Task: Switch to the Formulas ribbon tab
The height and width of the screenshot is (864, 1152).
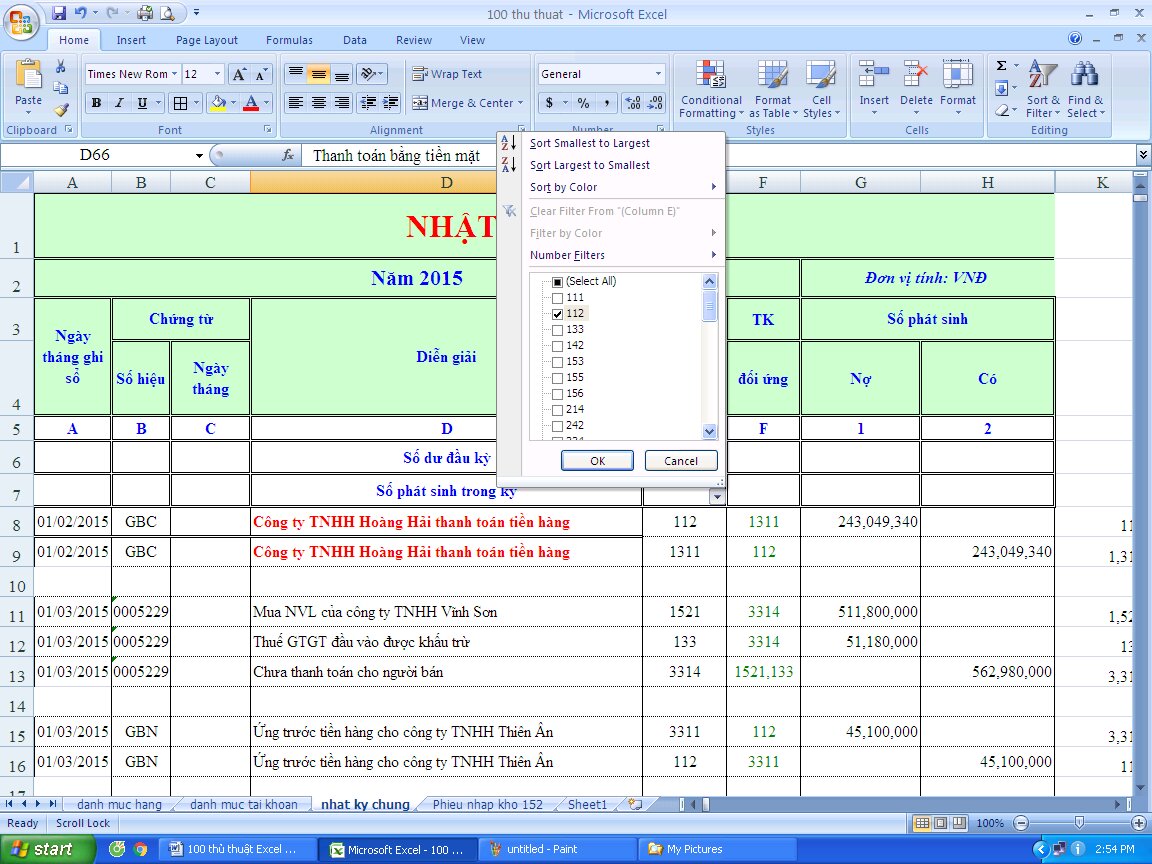Action: click(289, 40)
